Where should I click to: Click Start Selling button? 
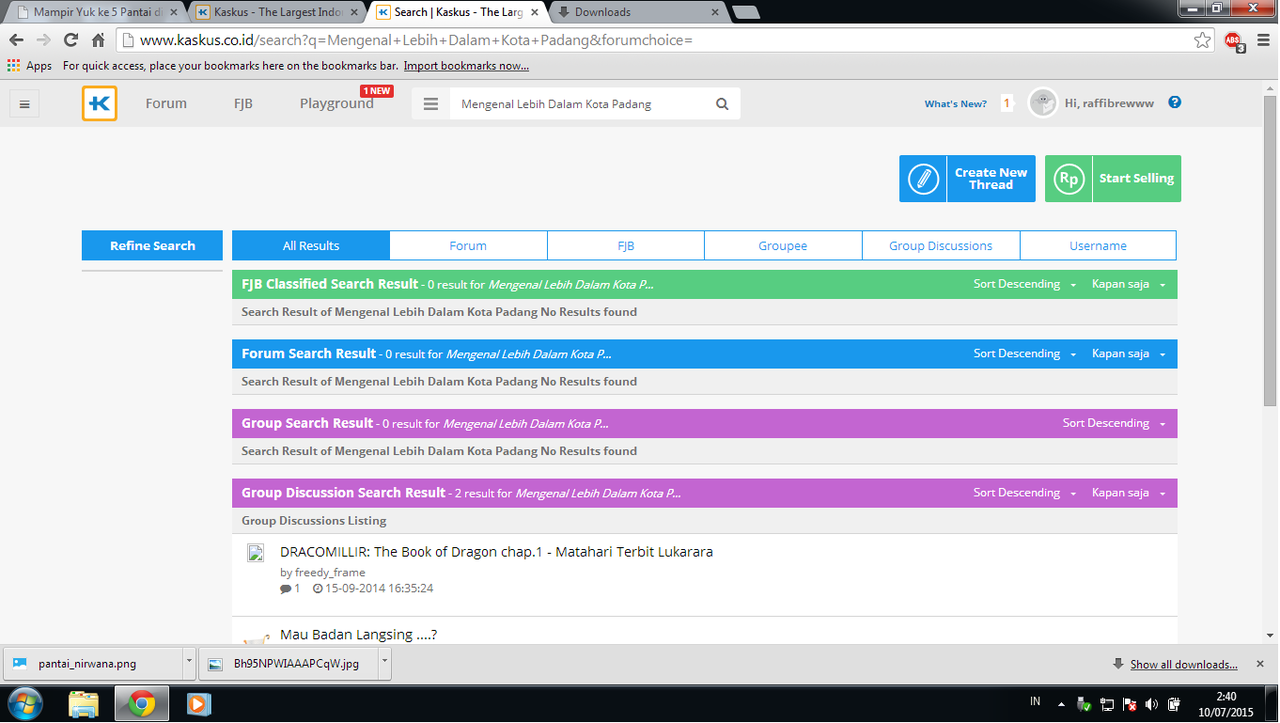pyautogui.click(x=1113, y=179)
